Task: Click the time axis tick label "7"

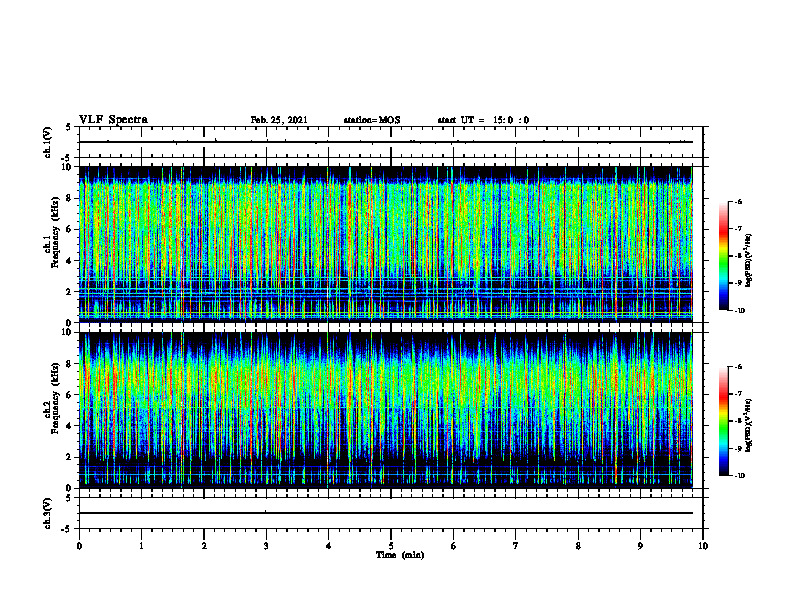Action: point(516,546)
